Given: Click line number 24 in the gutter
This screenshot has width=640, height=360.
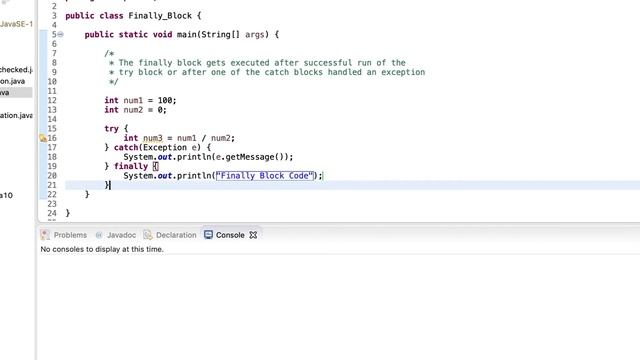Looking at the screenshot, I should pos(52,213).
